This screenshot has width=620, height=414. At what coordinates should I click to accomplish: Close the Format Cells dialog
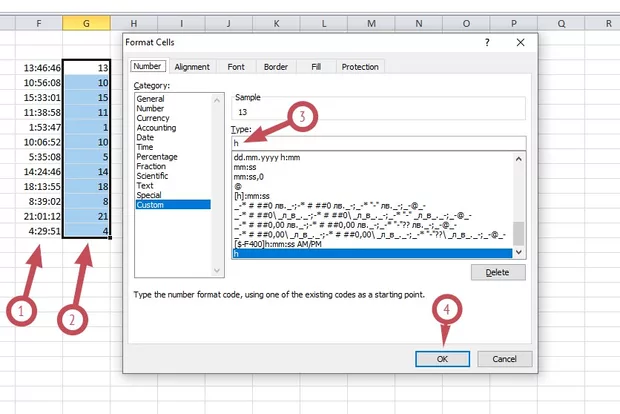coord(517,42)
